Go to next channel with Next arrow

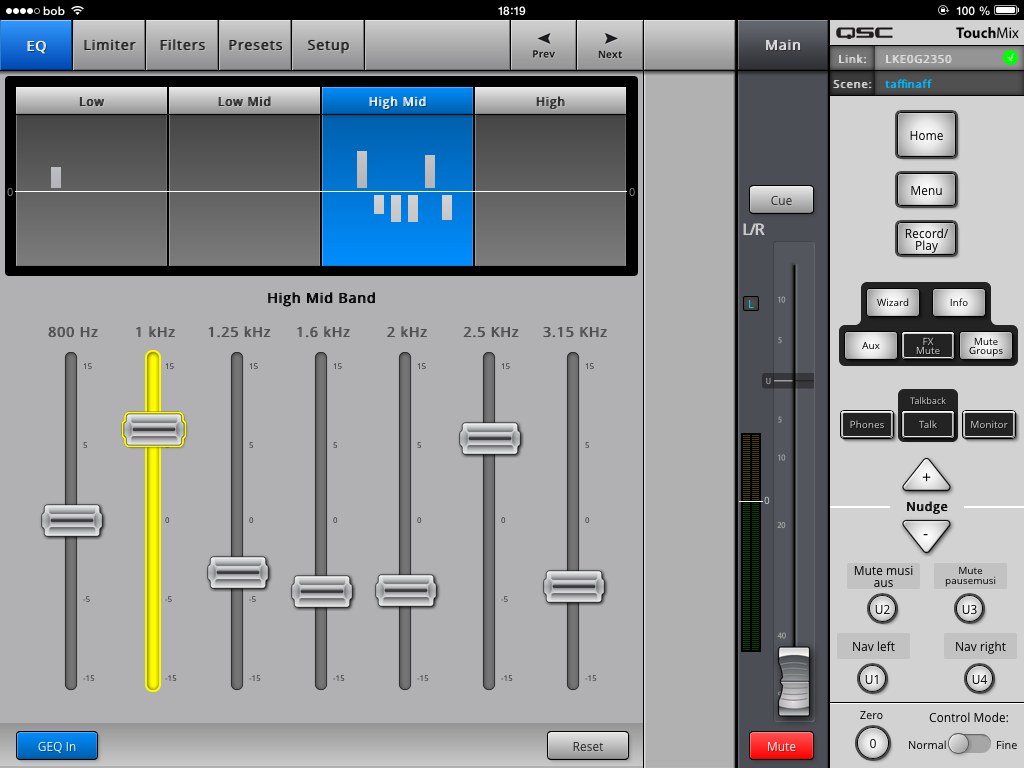tap(610, 45)
